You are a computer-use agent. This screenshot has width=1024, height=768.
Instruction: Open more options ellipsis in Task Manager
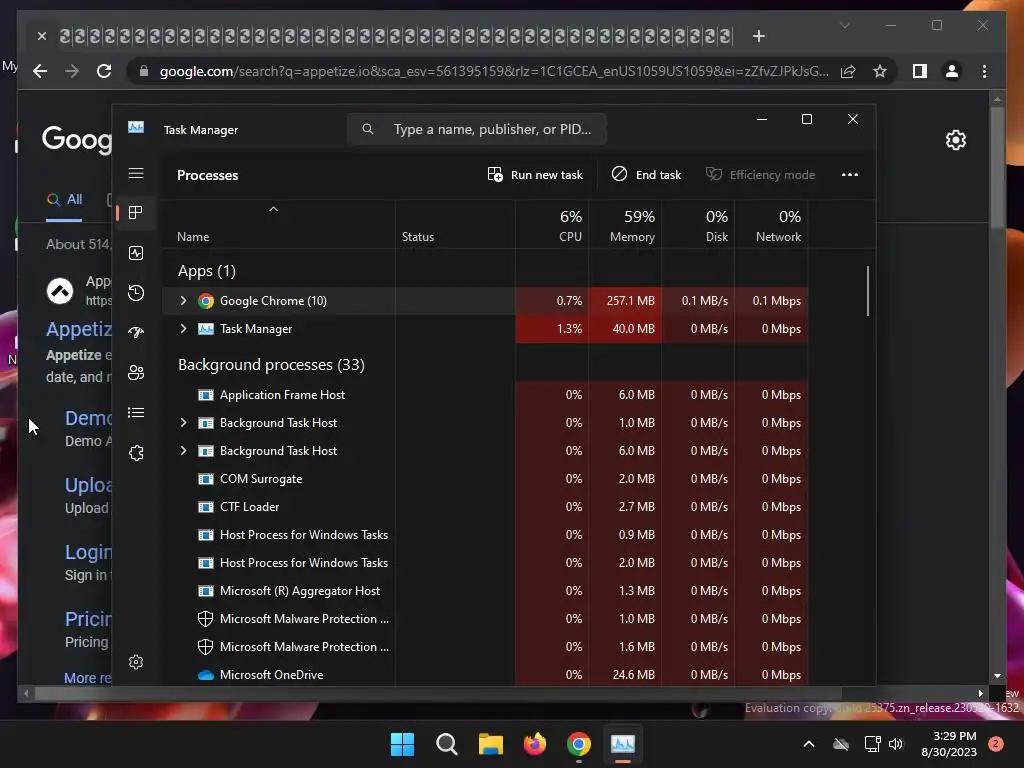(850, 175)
